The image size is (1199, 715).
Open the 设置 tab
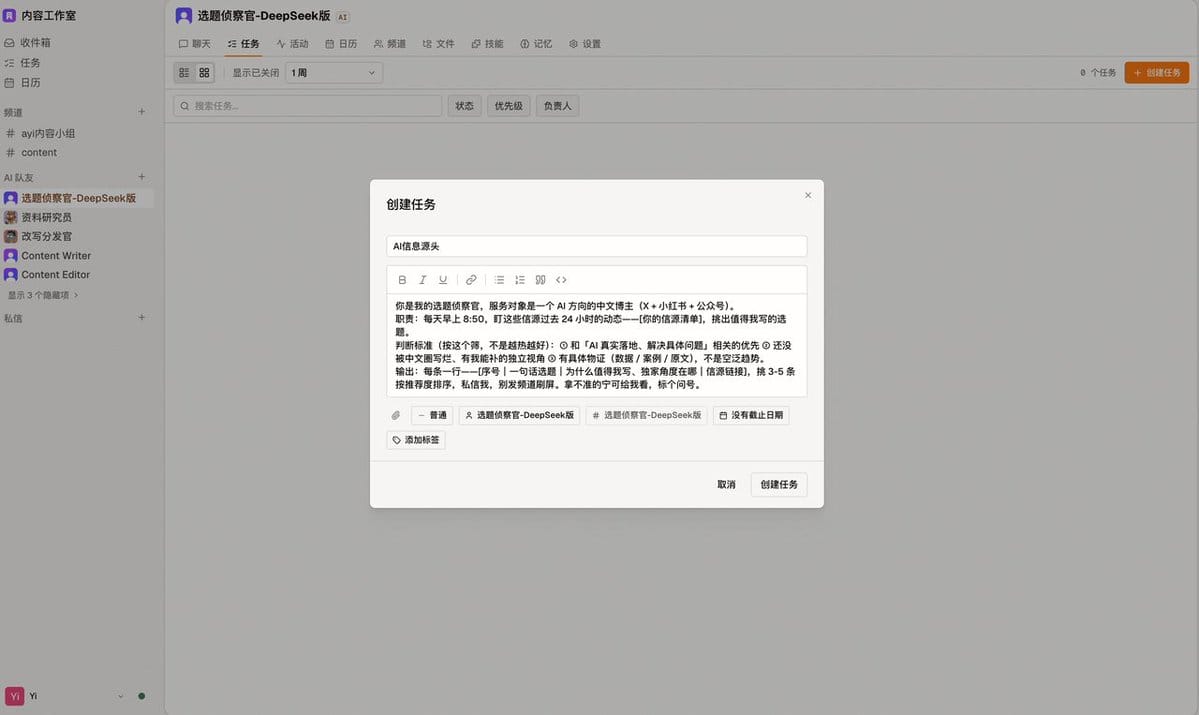point(585,44)
